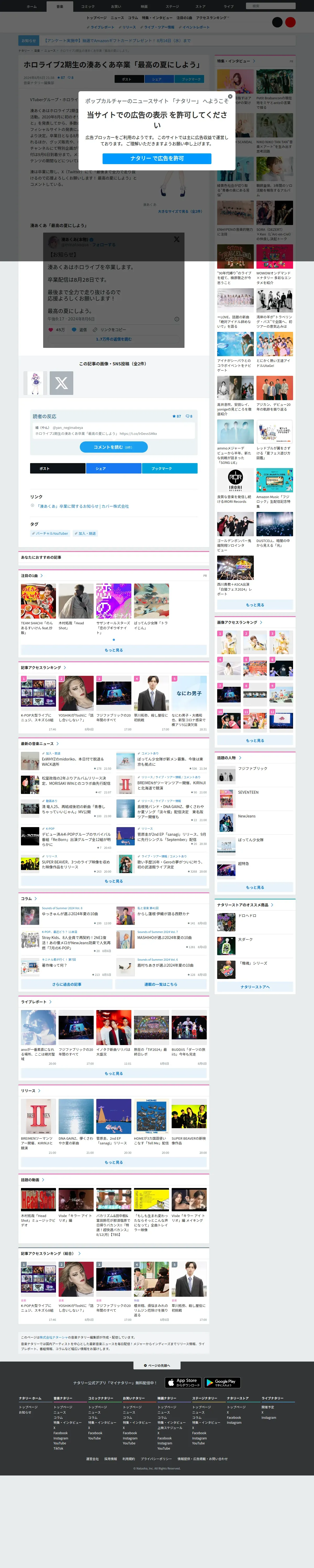Open 運営会社 in the footer
314x1568 pixels.
(x=92, y=1459)
